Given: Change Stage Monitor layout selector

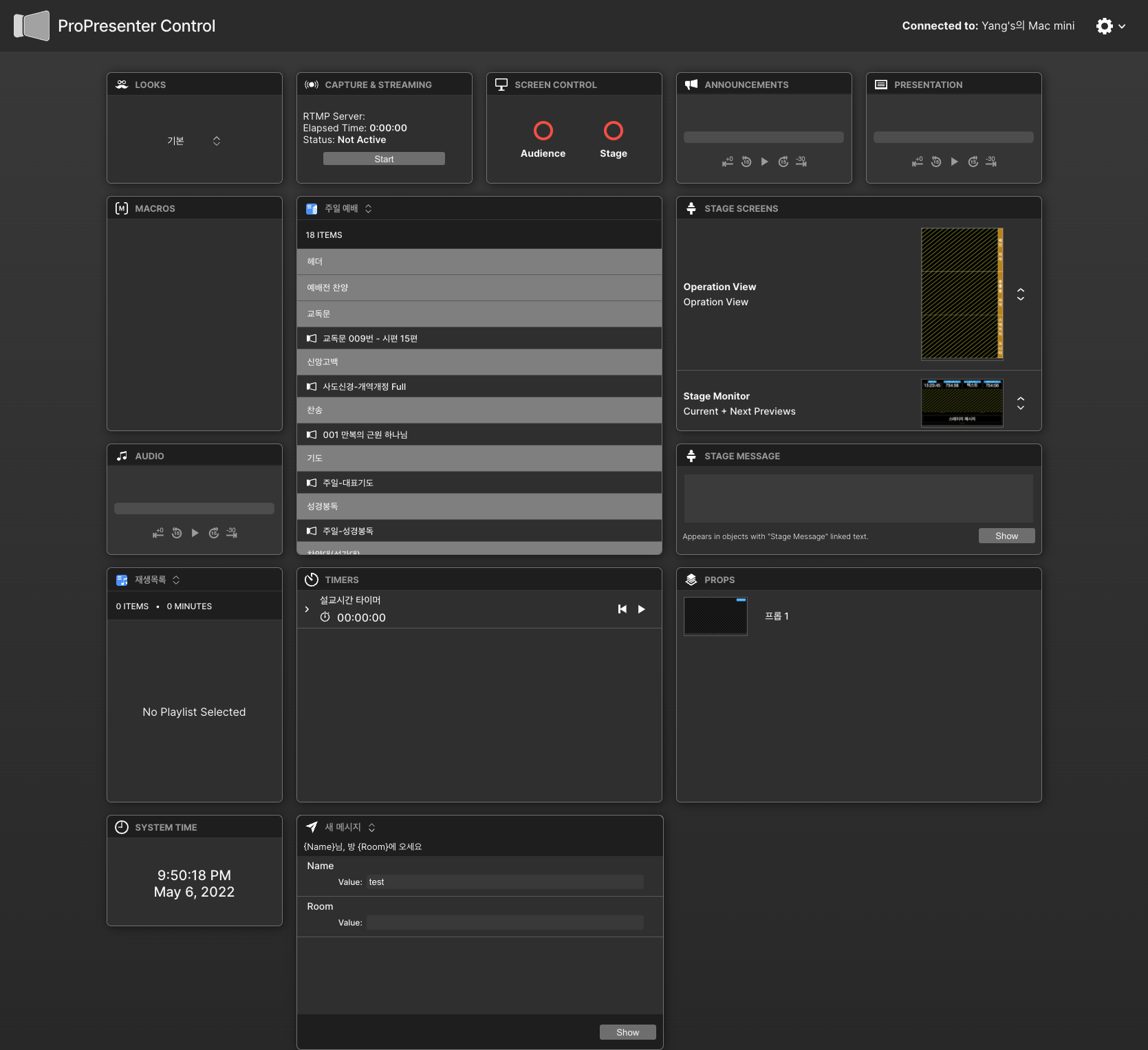Looking at the screenshot, I should [1021, 403].
